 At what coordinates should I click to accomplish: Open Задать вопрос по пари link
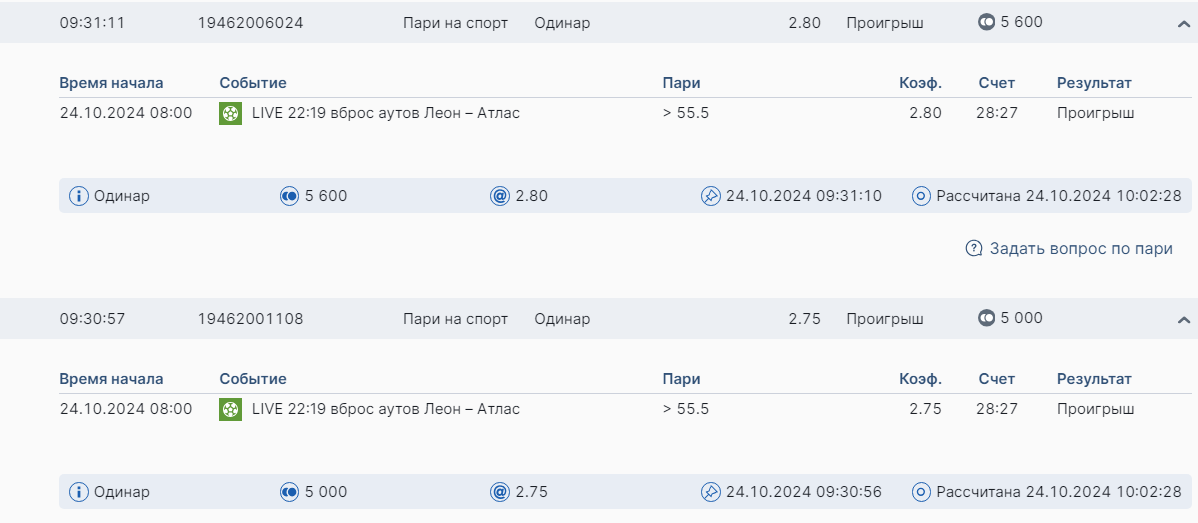[1081, 249]
